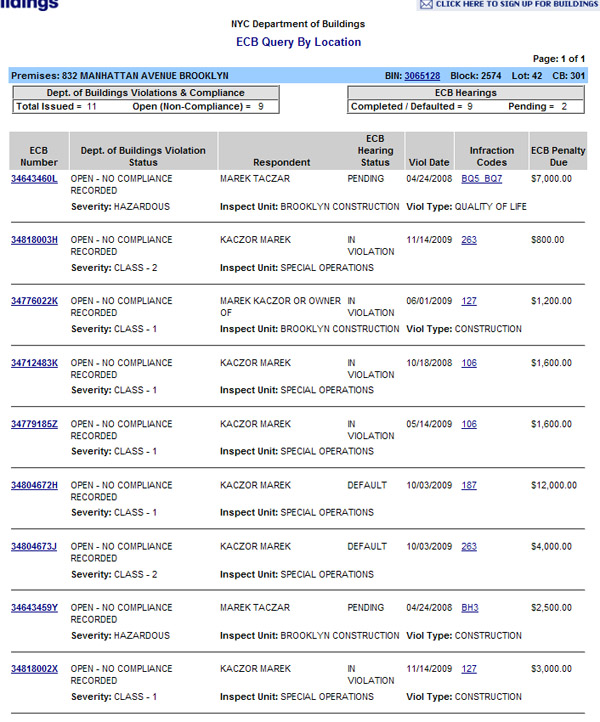Click the Buildings logo at top left
The width and height of the screenshot is (600, 722).
click(x=30, y=5)
